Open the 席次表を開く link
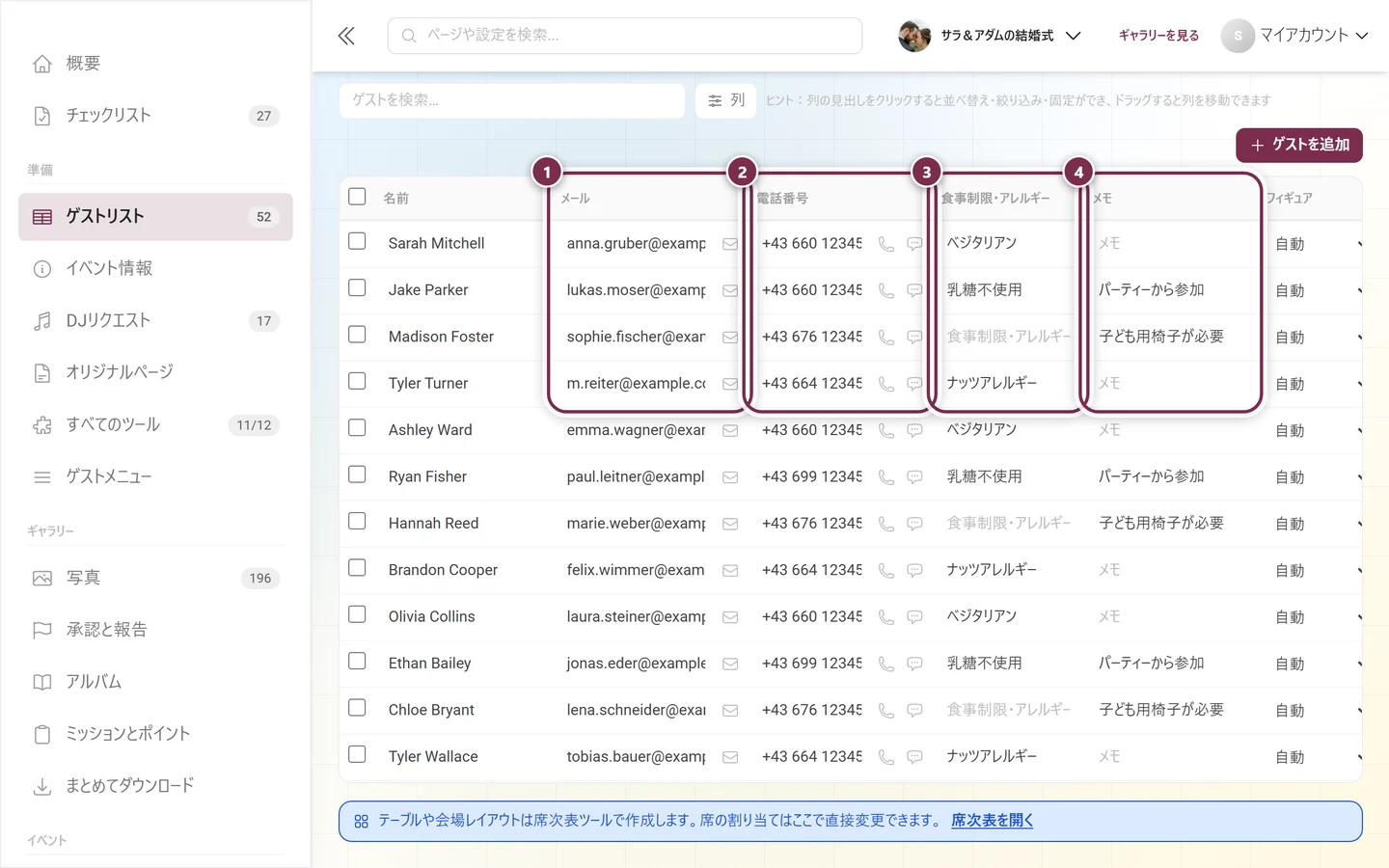The width and height of the screenshot is (1389, 868). [992, 821]
